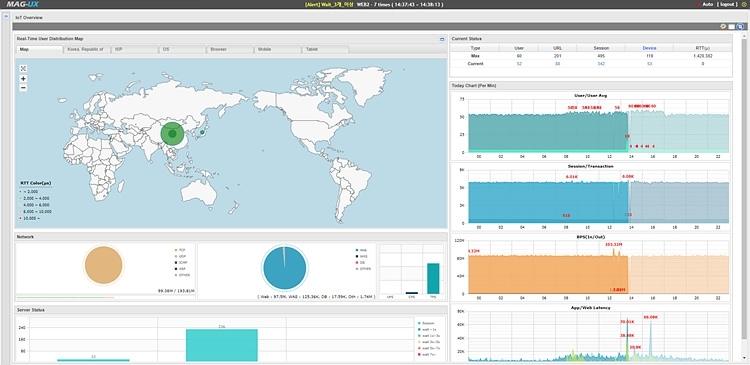Switch to the Browser tab

coord(230,49)
